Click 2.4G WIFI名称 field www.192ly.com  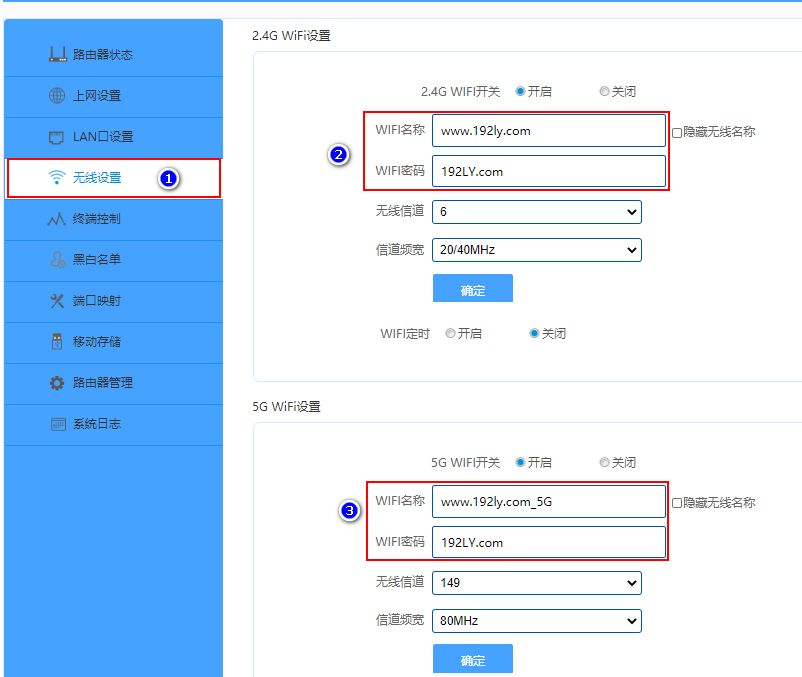pos(549,130)
